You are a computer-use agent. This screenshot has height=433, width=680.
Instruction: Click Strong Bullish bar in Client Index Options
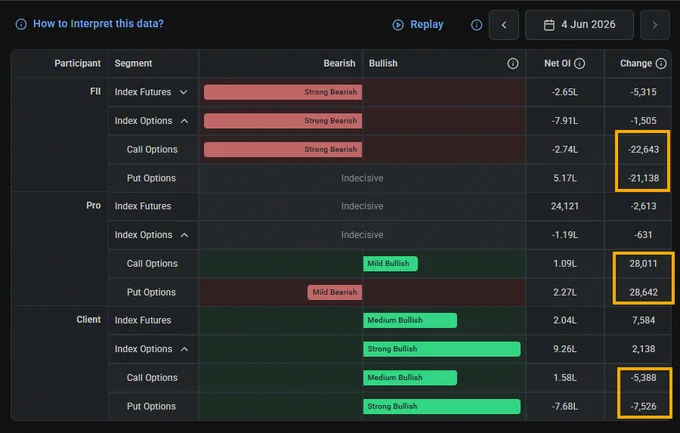[441, 349]
